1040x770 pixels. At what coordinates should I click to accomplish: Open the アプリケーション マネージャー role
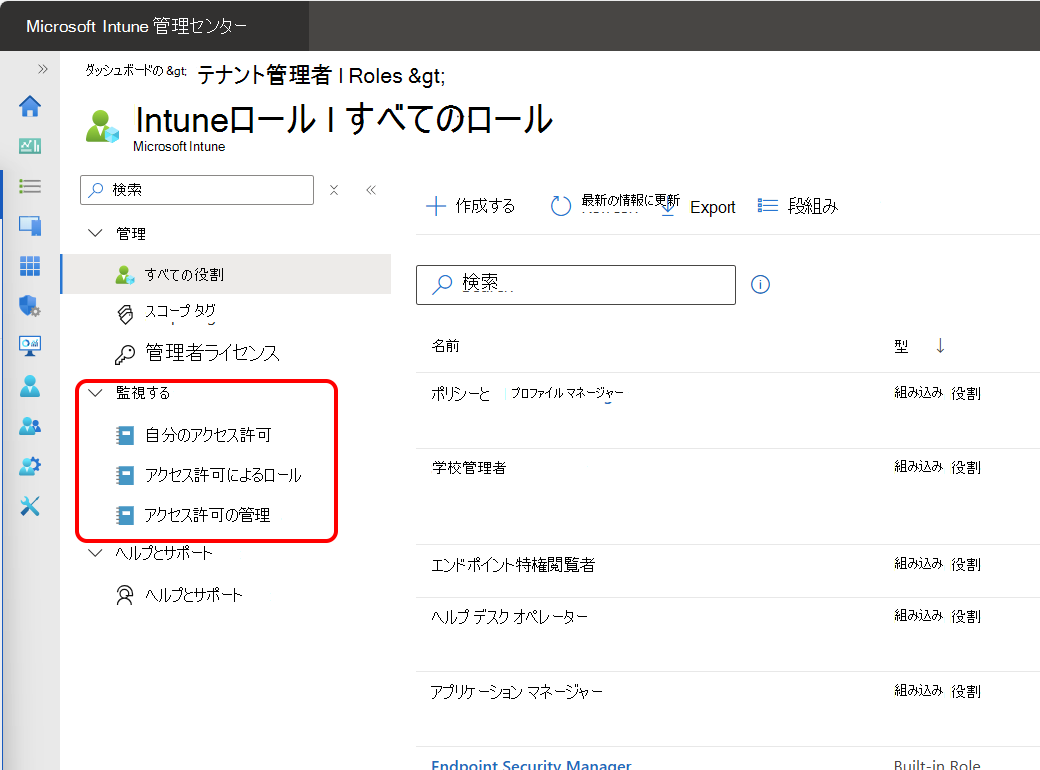tap(516, 692)
